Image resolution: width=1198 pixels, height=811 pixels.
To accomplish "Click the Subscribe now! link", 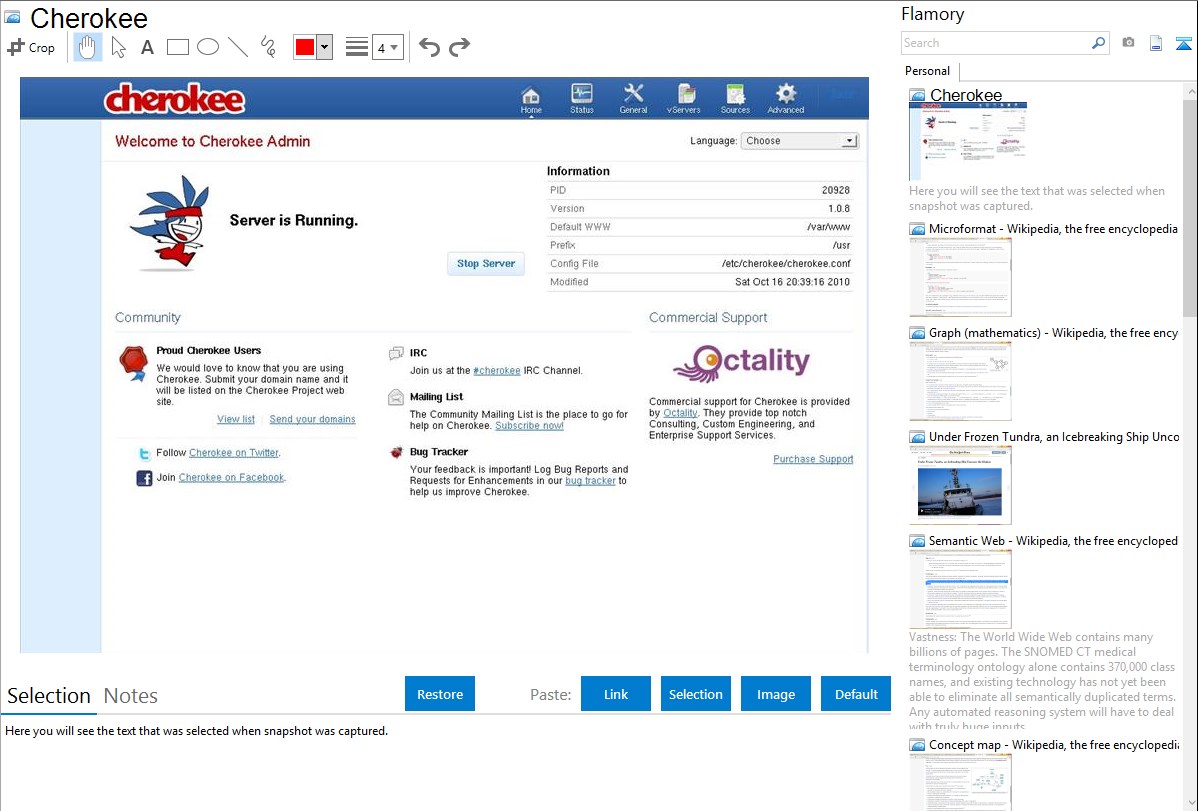I will tap(529, 426).
